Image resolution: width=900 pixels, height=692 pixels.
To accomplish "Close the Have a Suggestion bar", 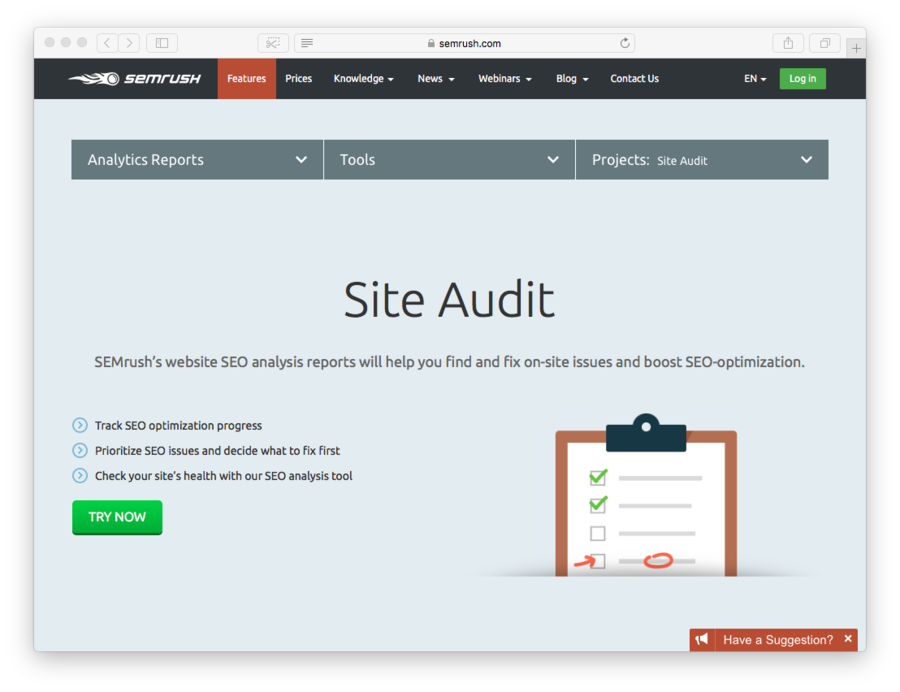I will pos(848,639).
